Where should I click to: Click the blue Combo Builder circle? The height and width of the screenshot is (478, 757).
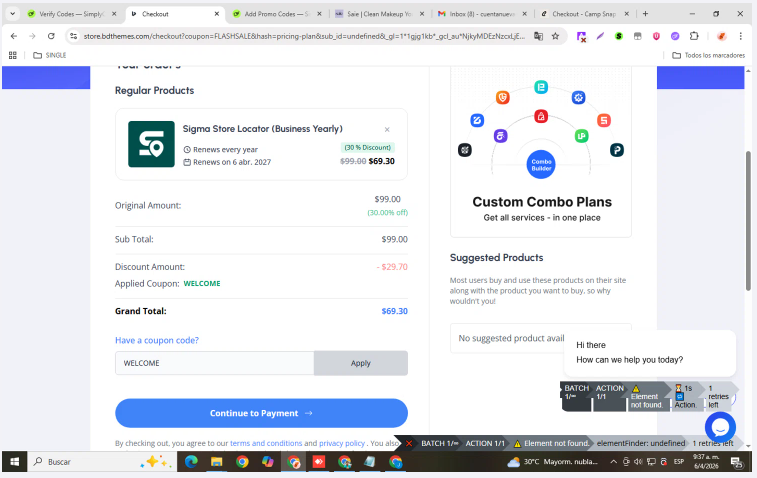pyautogui.click(x=540, y=164)
